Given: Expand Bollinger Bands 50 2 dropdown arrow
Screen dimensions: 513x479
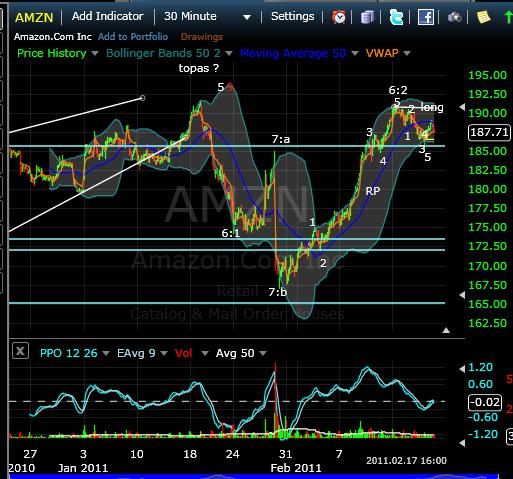Looking at the screenshot, I should tap(229, 53).
